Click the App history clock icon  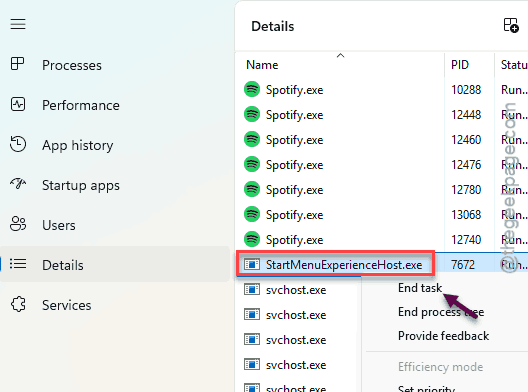coord(18,144)
